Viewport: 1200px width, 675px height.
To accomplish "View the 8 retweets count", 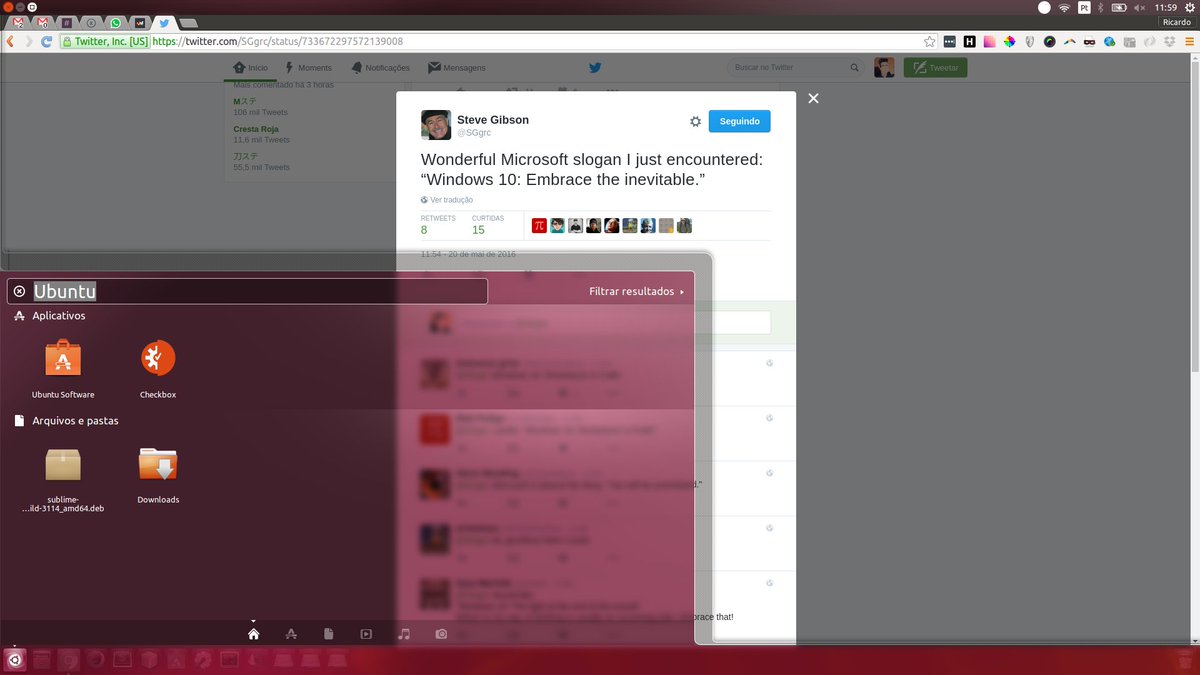I will tap(424, 230).
